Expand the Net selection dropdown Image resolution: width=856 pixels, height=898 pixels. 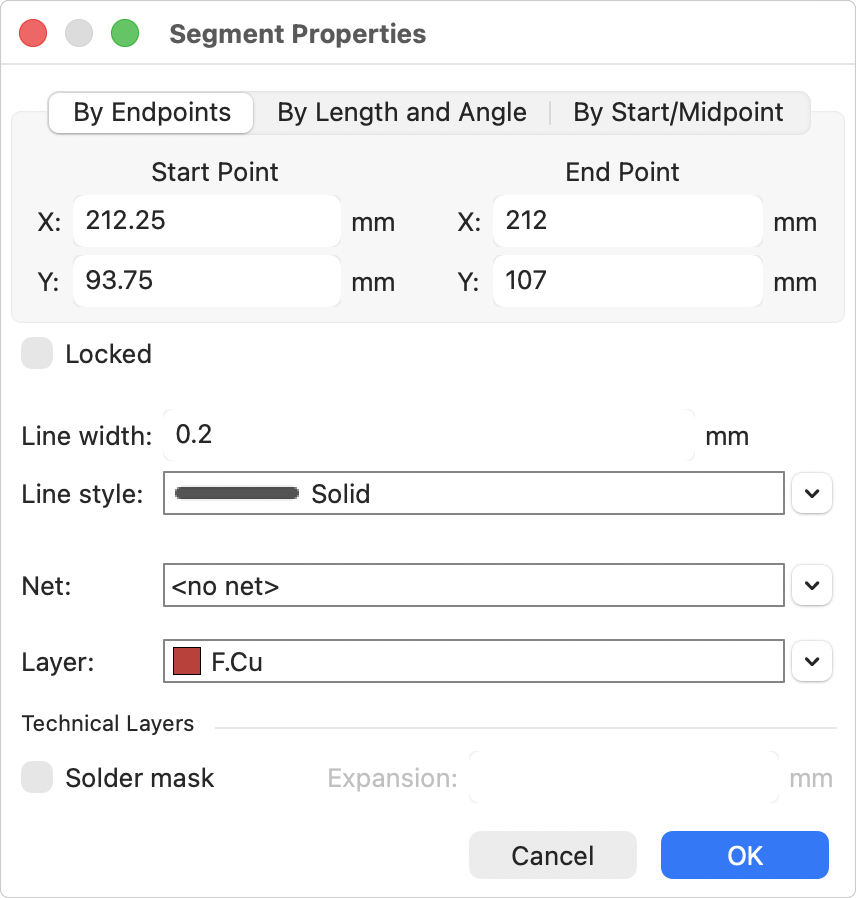(812, 585)
